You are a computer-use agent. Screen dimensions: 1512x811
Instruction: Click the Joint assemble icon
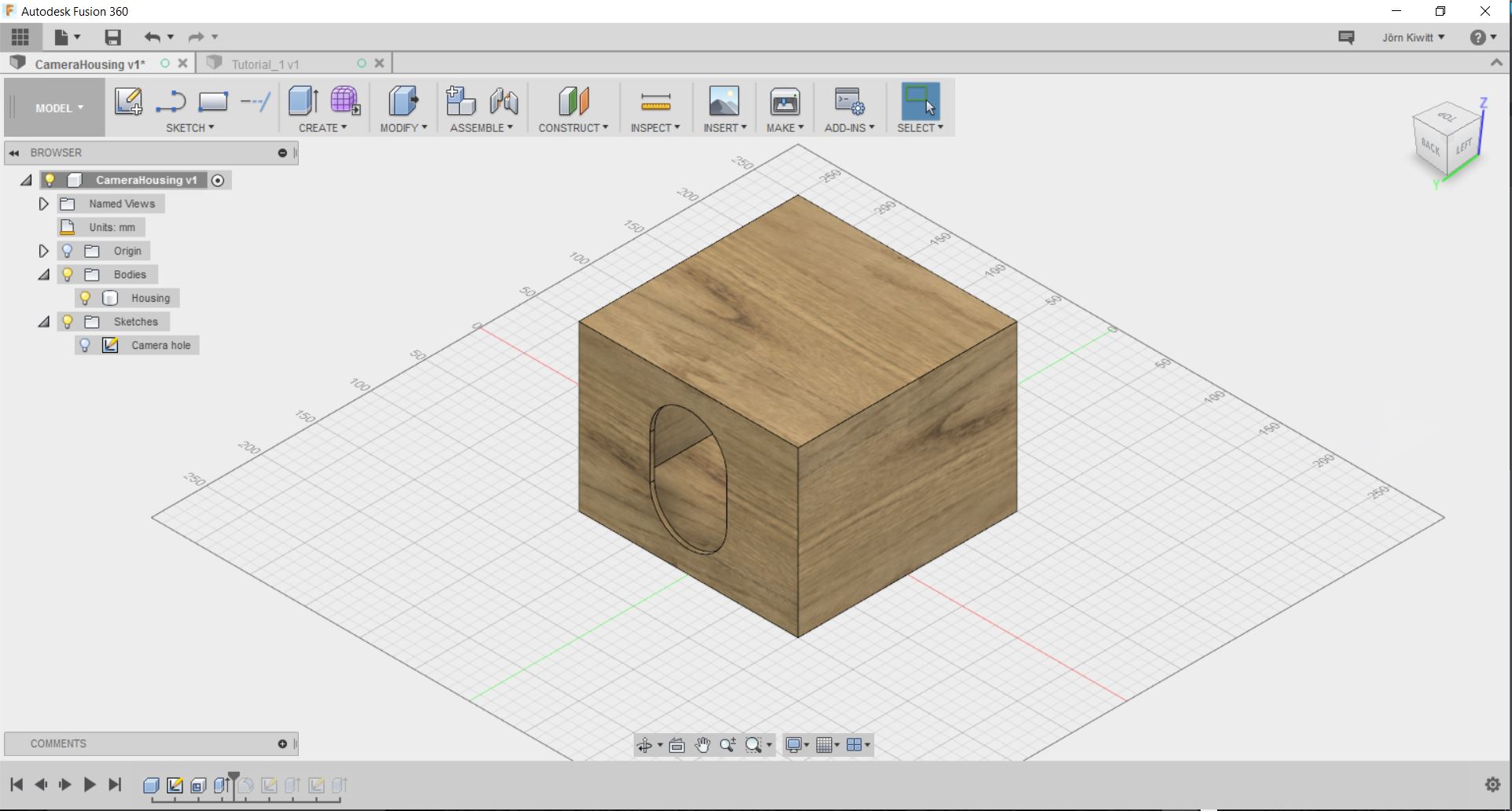tap(503, 101)
